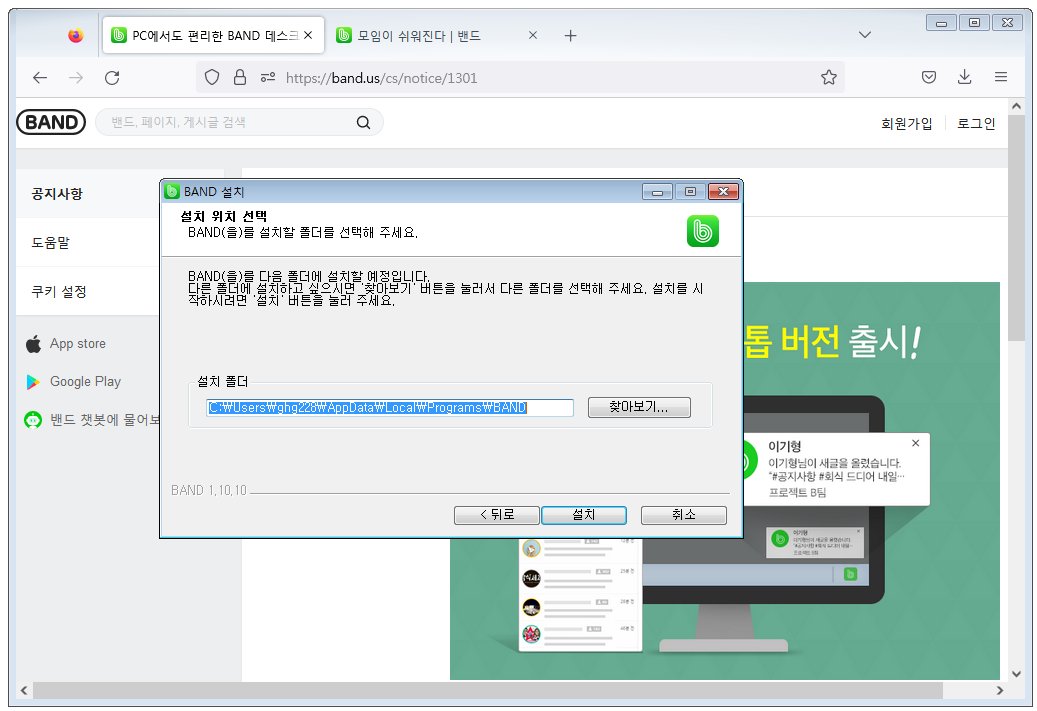Open the Pocket save icon
The image size is (1037, 711).
pos(929,77)
